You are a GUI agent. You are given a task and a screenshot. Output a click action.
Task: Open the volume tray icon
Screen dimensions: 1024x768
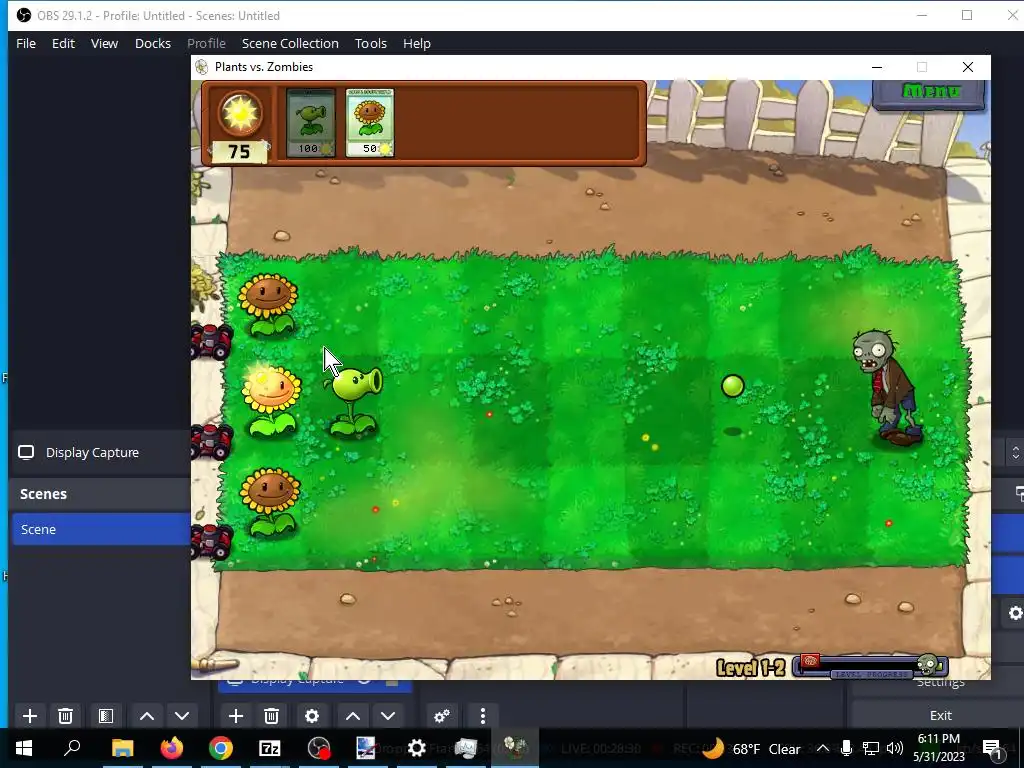click(x=895, y=748)
